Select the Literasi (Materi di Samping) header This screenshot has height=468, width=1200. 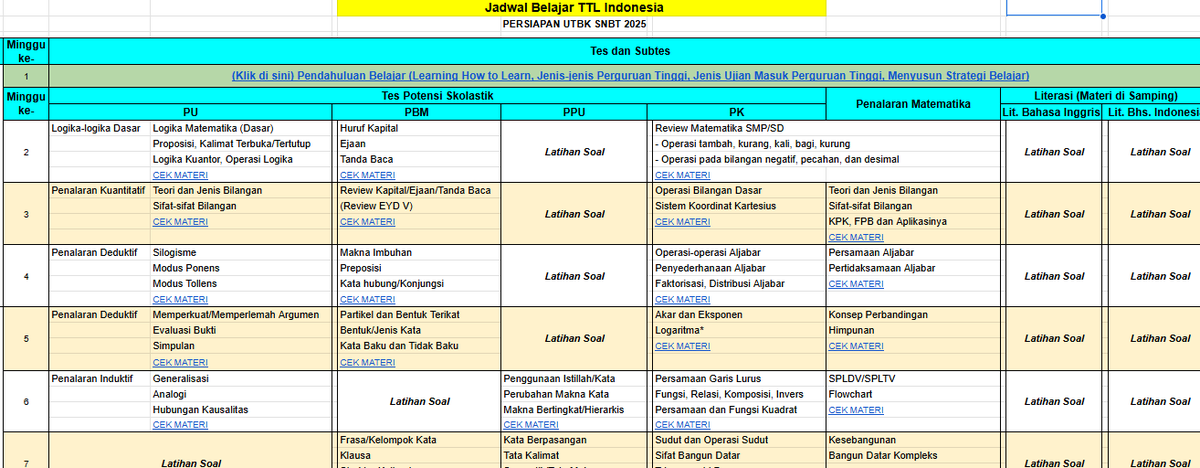tap(1102, 95)
